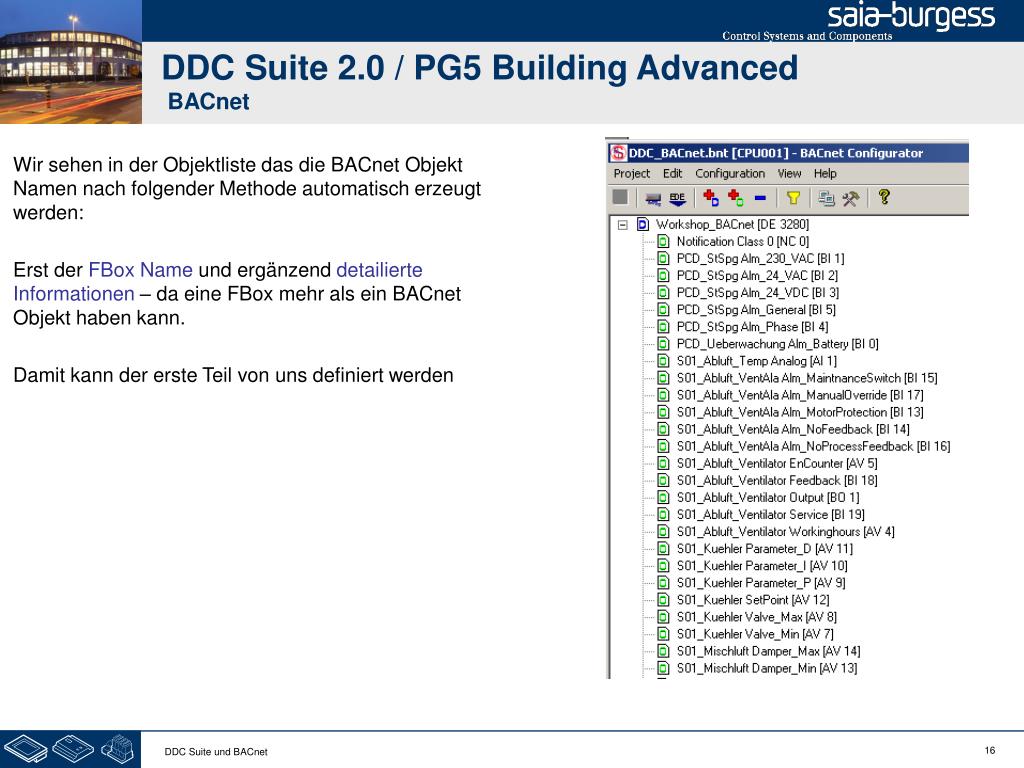Click the EDE export toolbar icon
The width and height of the screenshot is (1024, 768).
677,199
